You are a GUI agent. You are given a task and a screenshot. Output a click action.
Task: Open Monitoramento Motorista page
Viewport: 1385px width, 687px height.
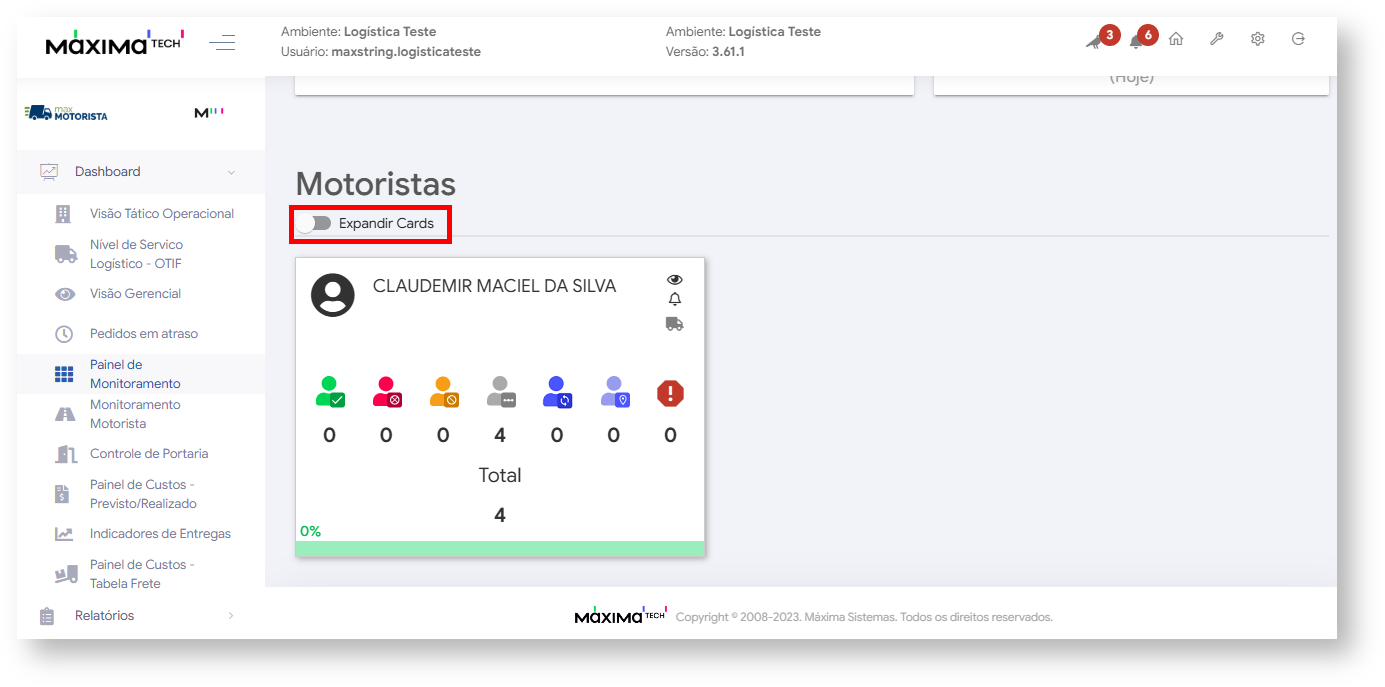pyautogui.click(x=135, y=414)
